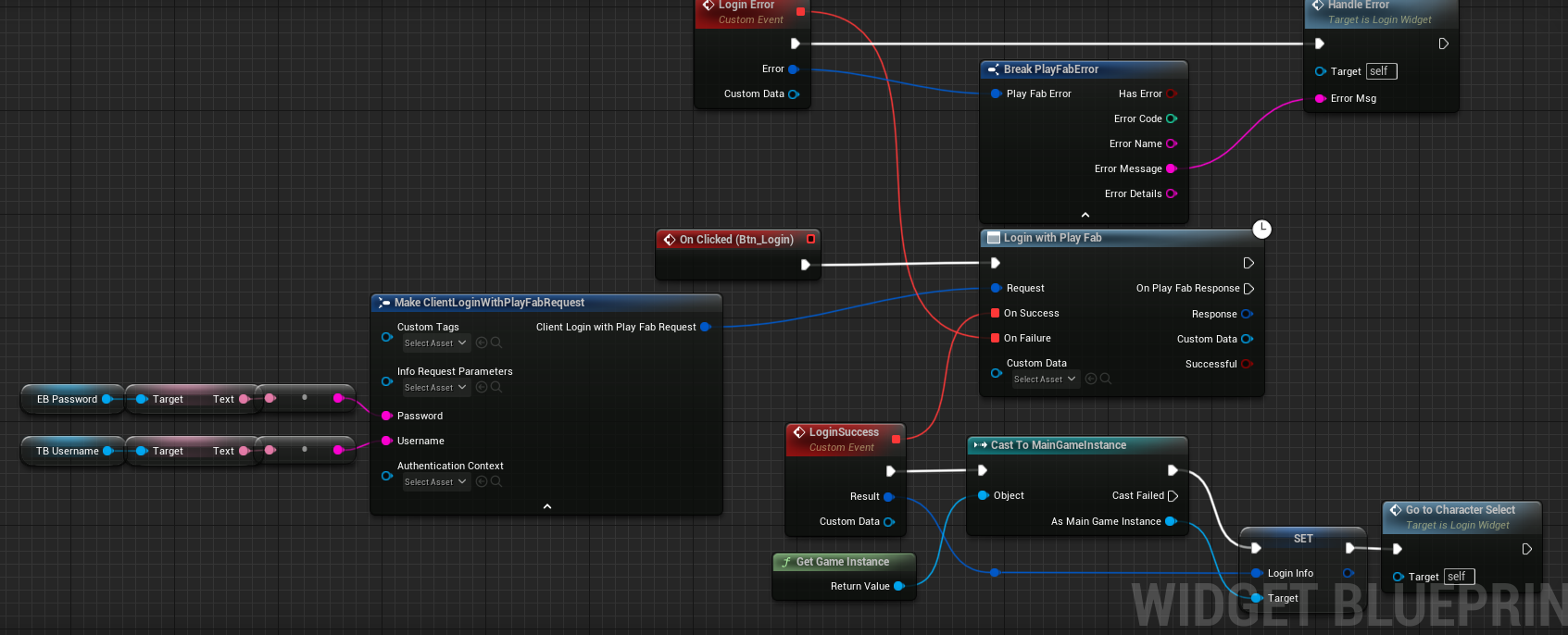Click the Has Error boolean pin

[x=1172, y=93]
